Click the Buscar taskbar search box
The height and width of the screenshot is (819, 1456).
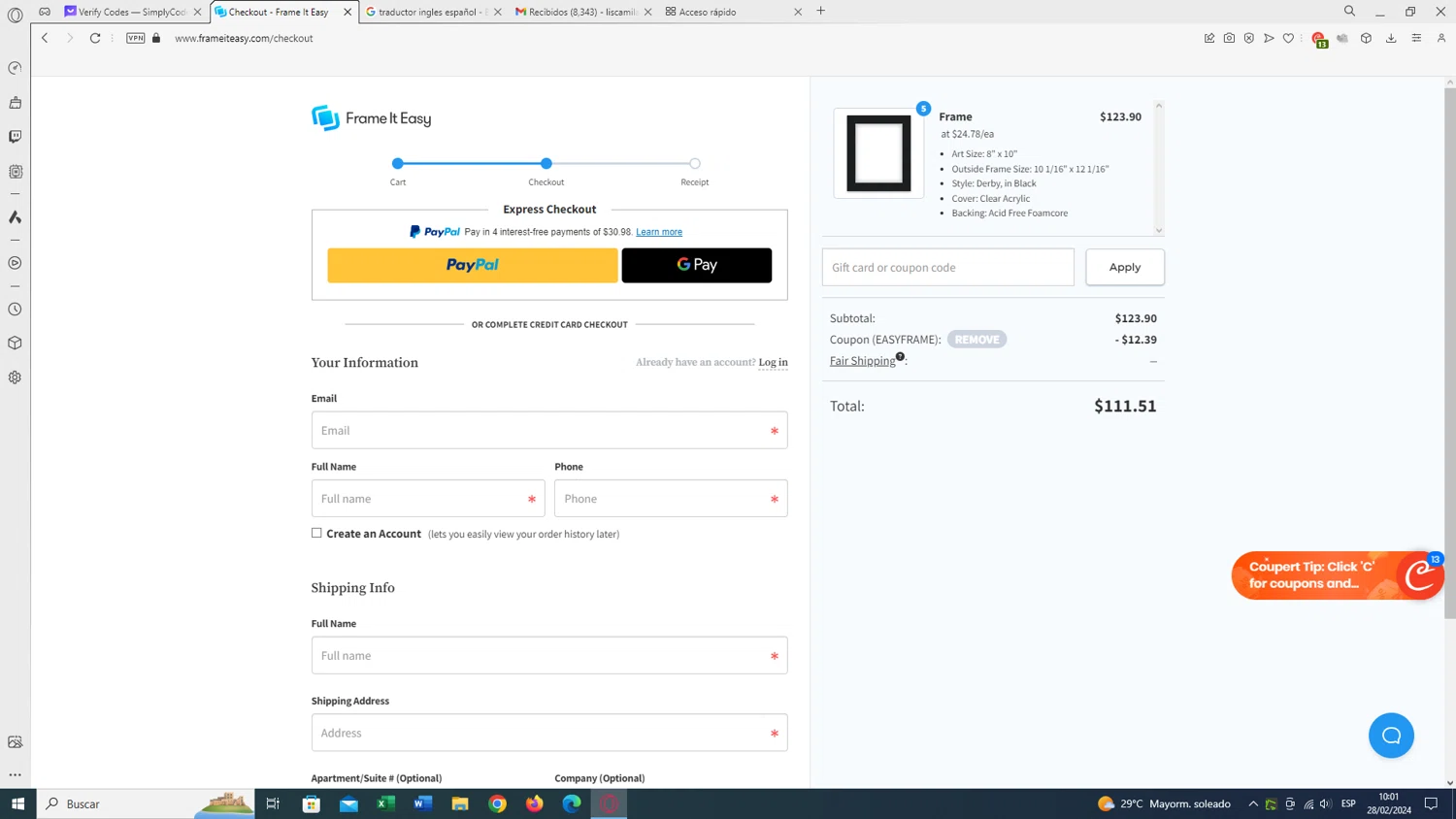146,803
